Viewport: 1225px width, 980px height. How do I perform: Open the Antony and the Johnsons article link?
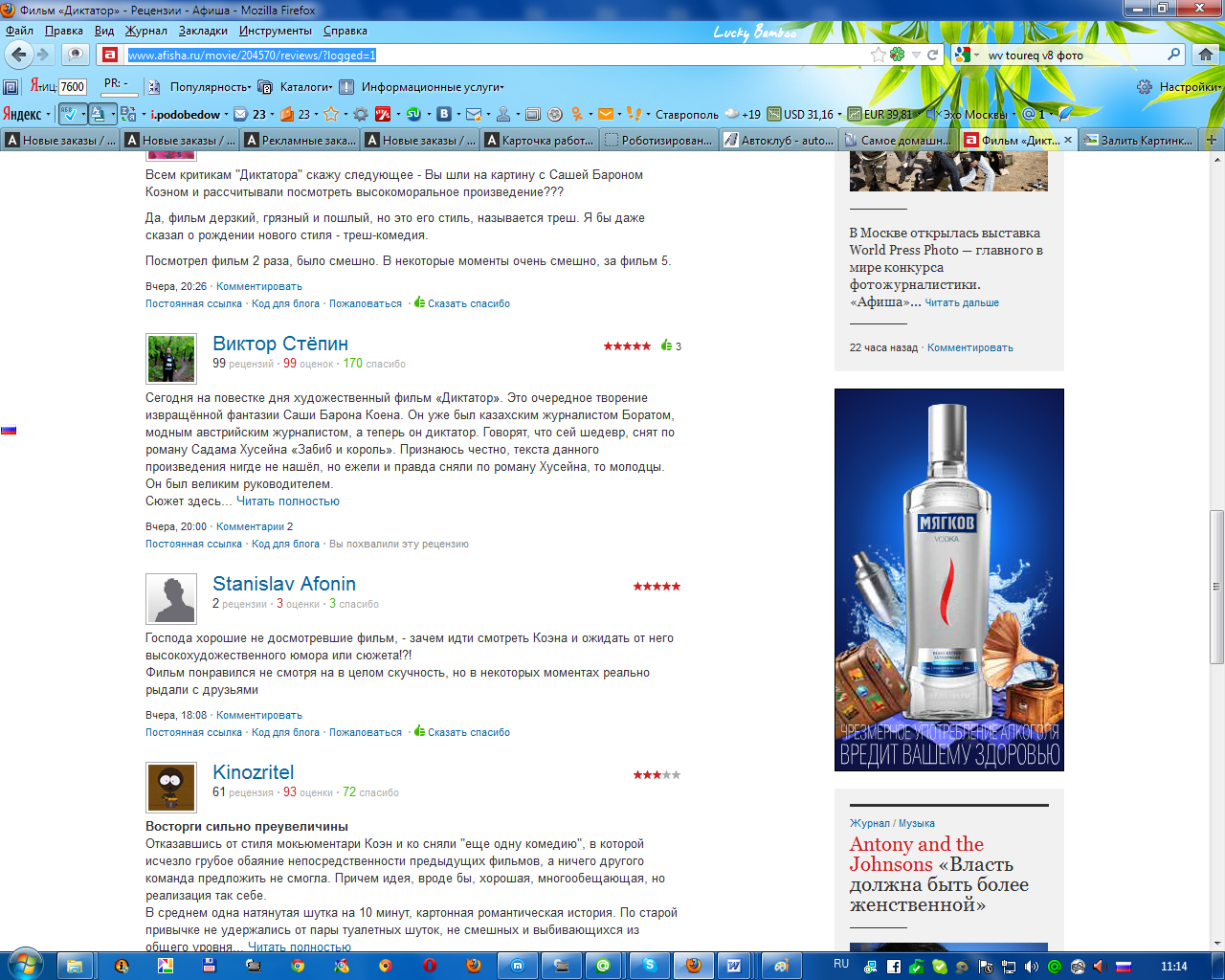939,874
